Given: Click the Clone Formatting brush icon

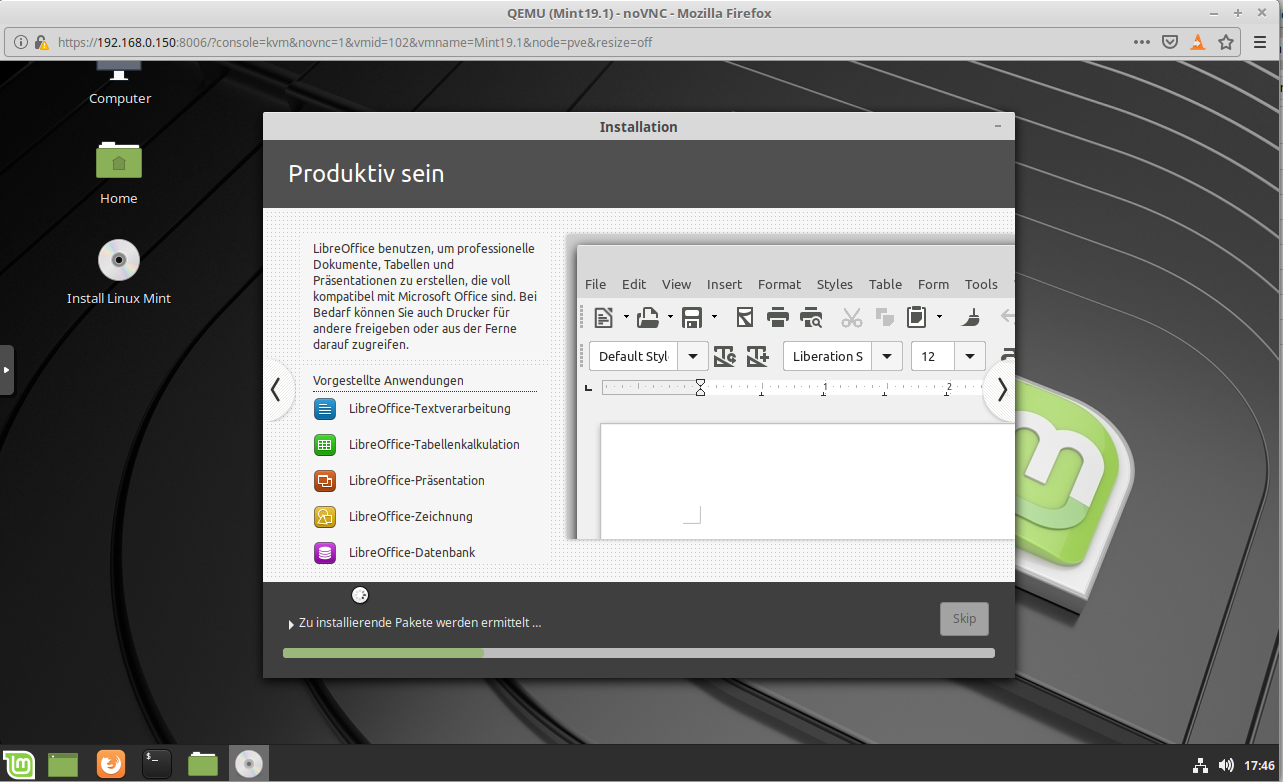Looking at the screenshot, I should coord(971,318).
